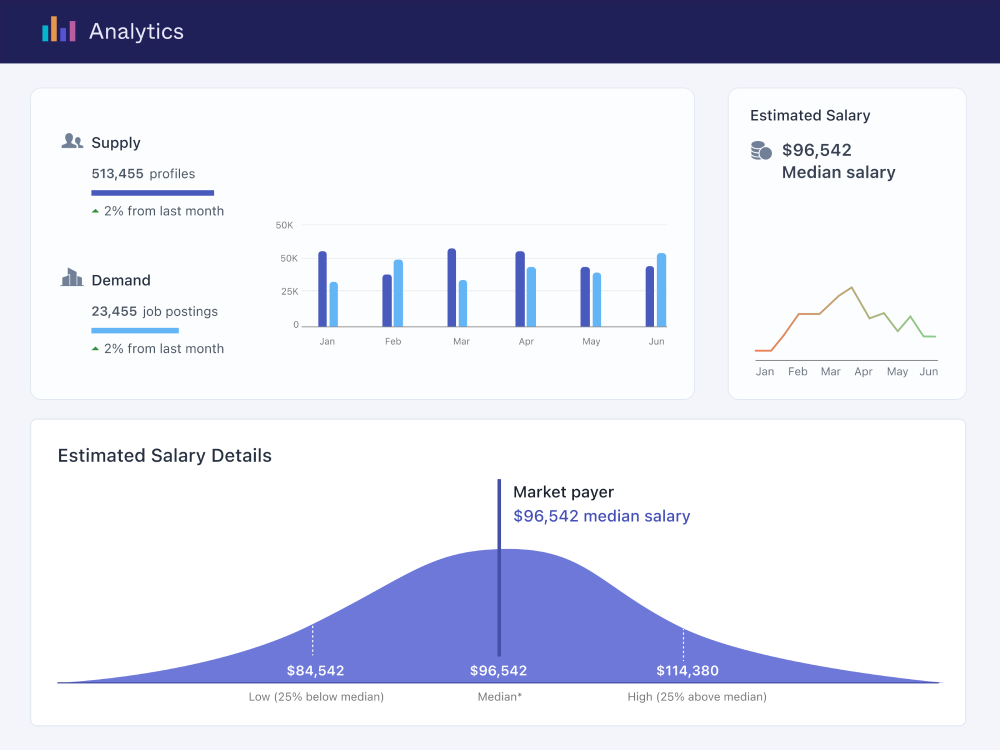Click the Supply people icon
The width and height of the screenshot is (1000, 750).
[x=72, y=142]
